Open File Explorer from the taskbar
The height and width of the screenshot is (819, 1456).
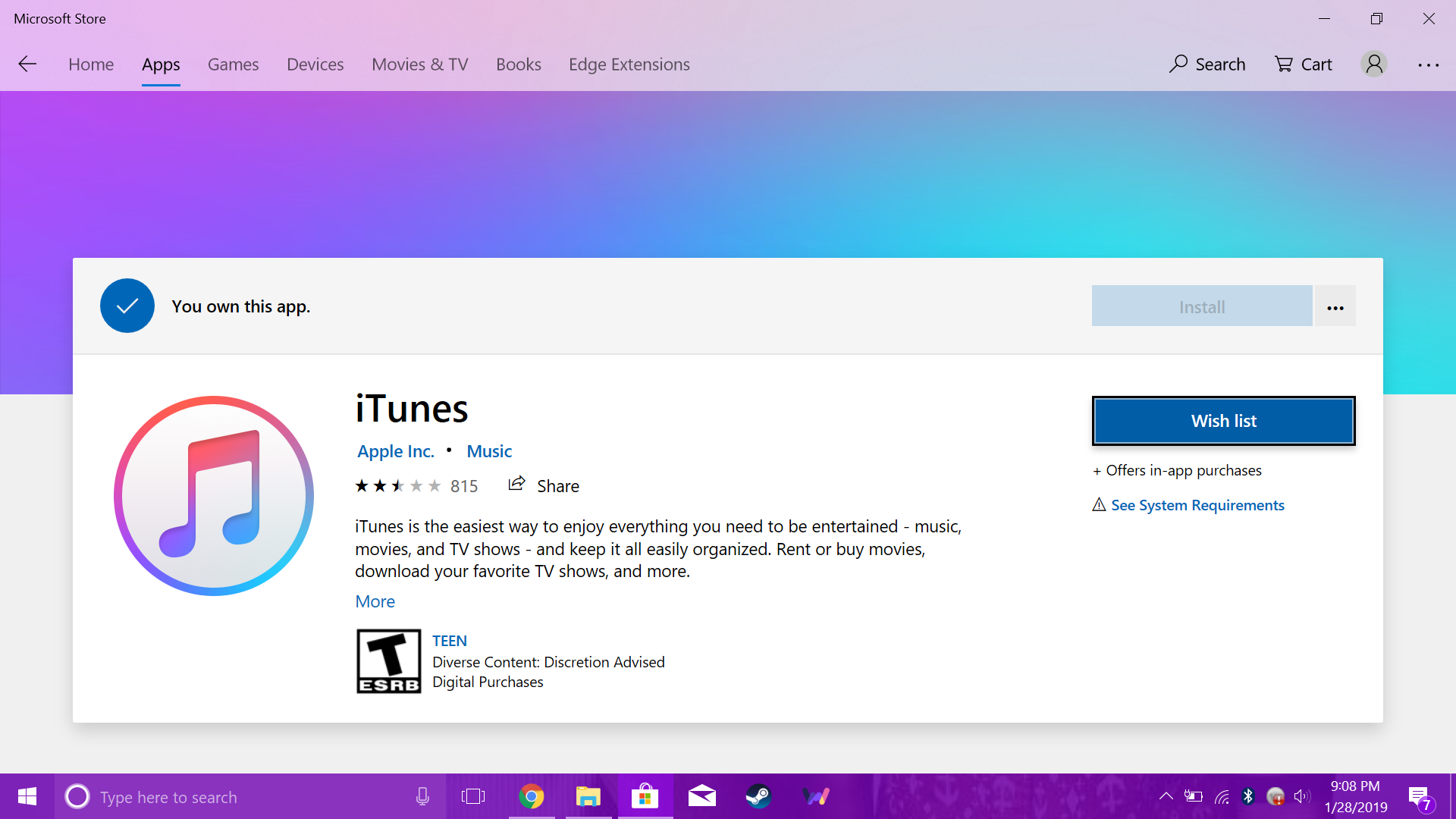(588, 796)
